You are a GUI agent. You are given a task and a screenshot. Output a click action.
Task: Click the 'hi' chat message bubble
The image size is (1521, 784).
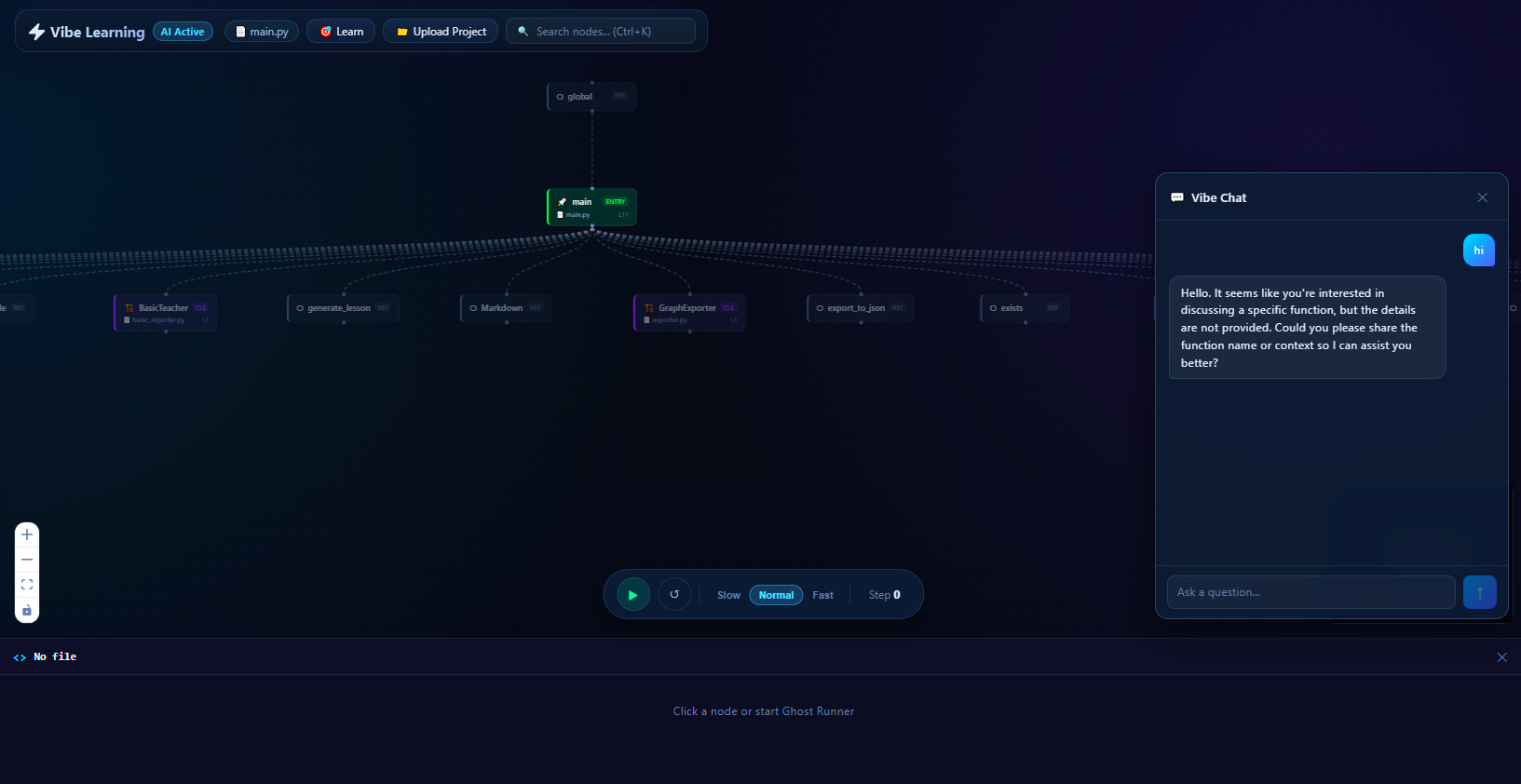point(1479,250)
